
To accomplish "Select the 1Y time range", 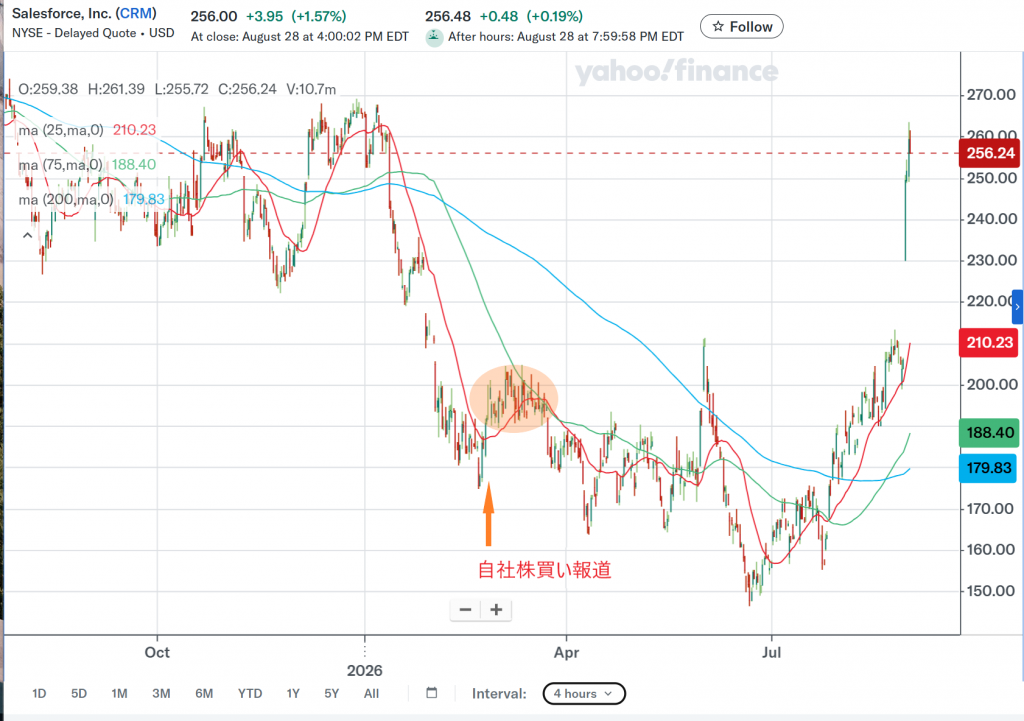I will (293, 694).
